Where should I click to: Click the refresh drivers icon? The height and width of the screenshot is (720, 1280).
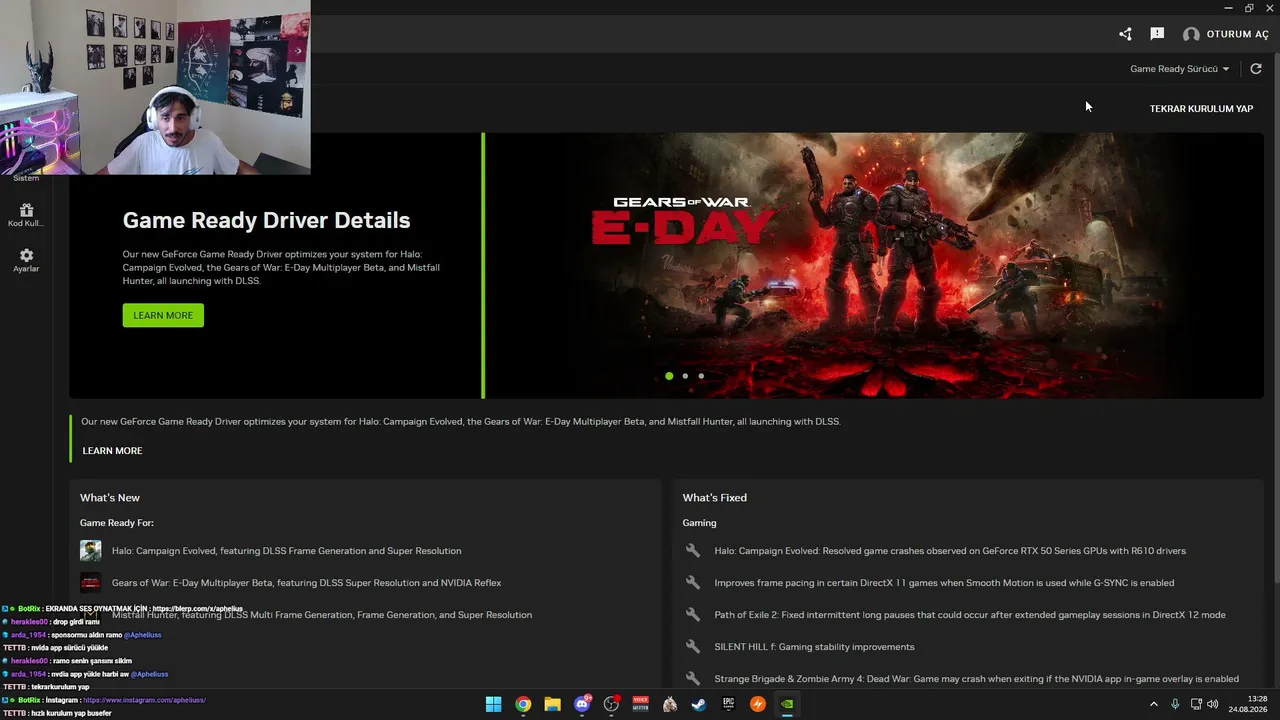[x=1256, y=69]
